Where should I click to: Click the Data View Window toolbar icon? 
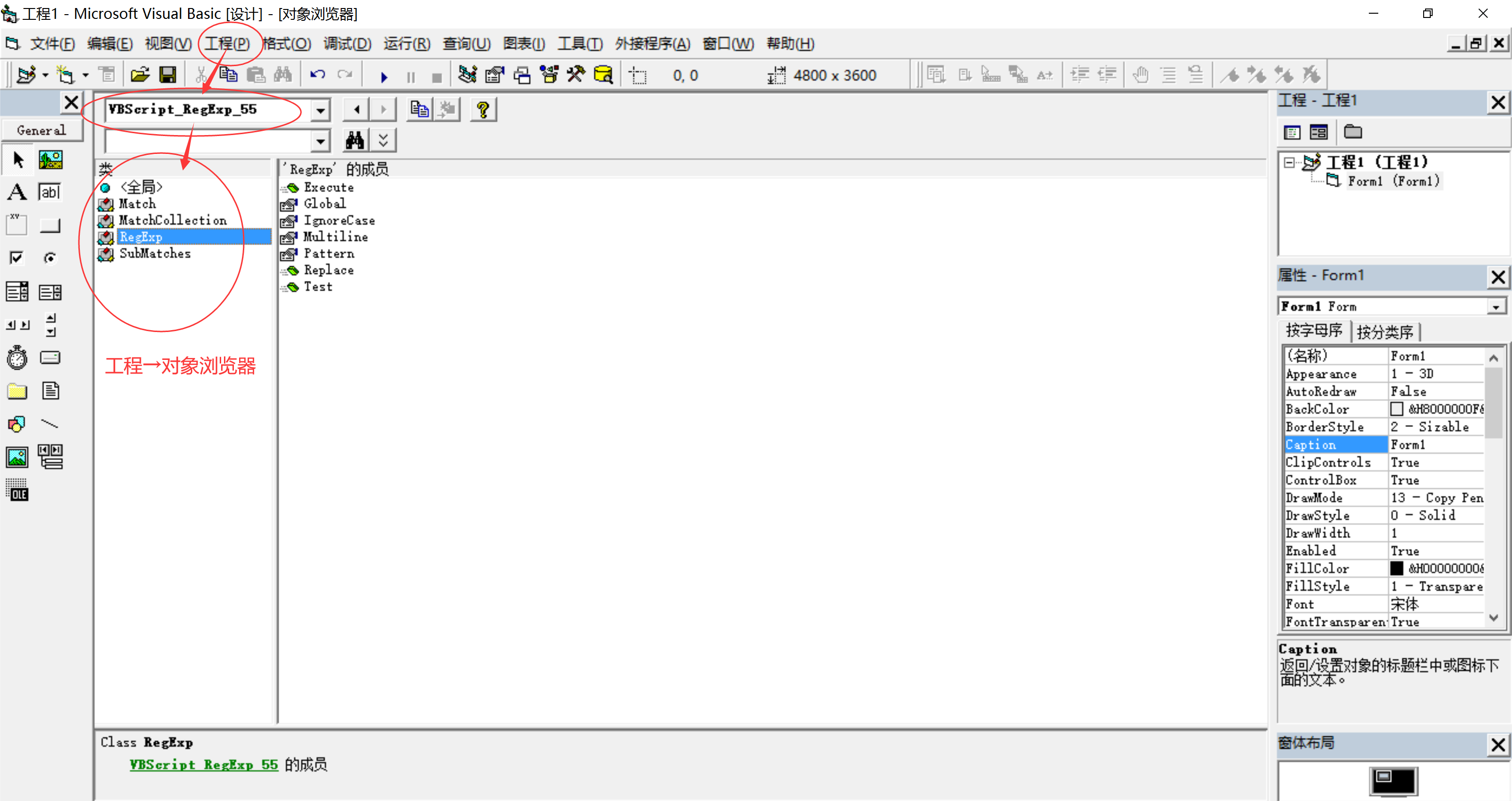pyautogui.click(x=603, y=75)
